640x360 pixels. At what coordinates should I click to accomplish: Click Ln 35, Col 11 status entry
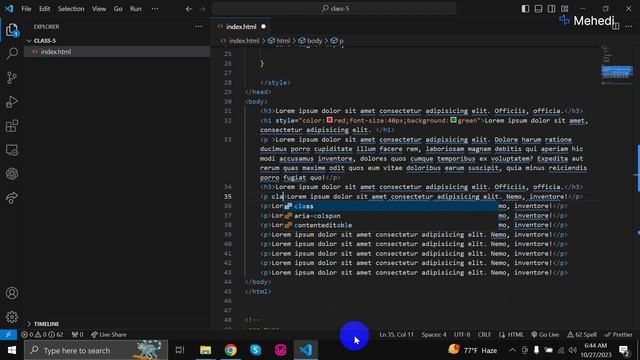(396, 335)
